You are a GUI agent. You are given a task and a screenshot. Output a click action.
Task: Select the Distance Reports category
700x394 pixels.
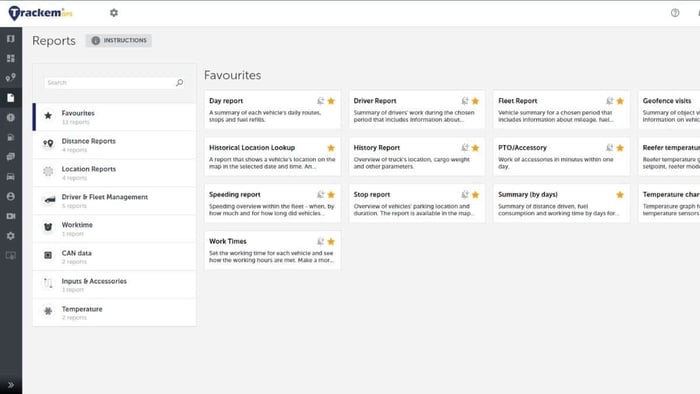(114, 145)
